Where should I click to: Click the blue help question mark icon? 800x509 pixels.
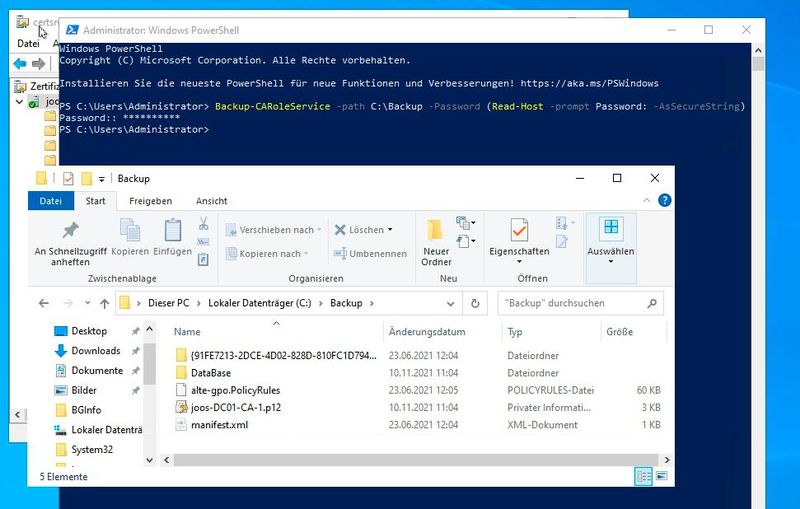[664, 200]
